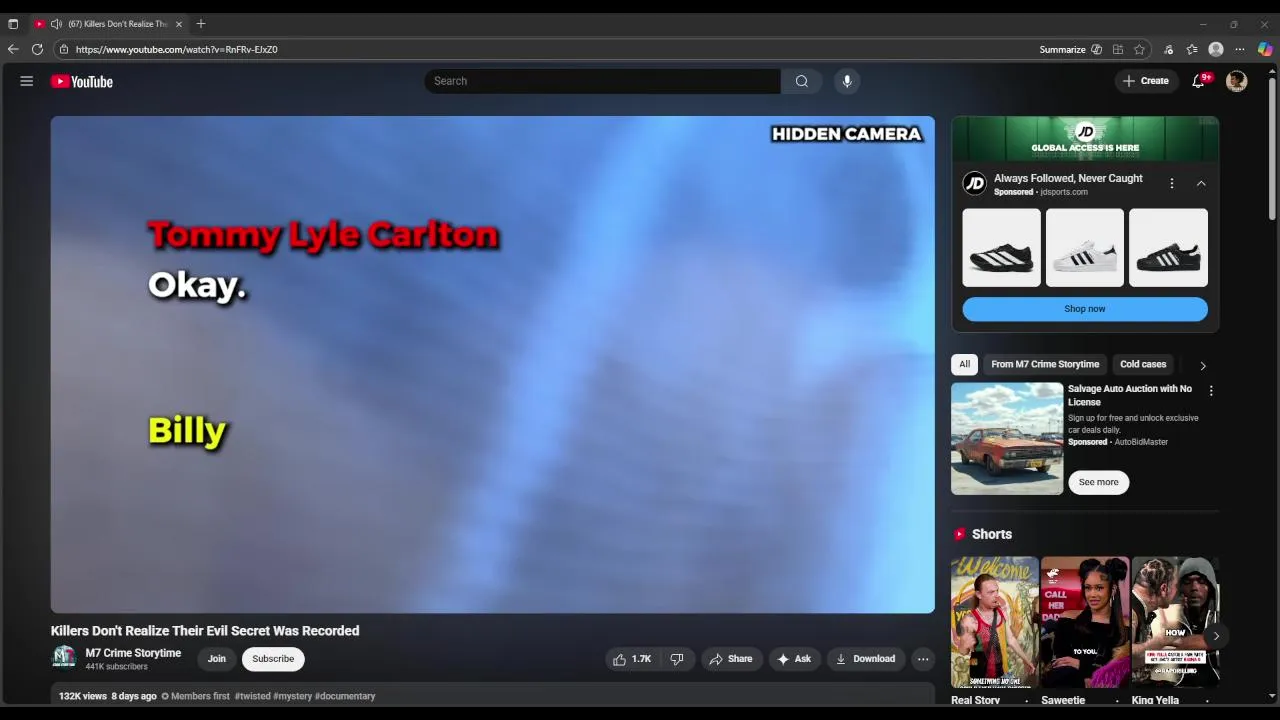Select From M7 Crime Storytime chip
Viewport: 1280px width, 720px height.
point(1045,365)
